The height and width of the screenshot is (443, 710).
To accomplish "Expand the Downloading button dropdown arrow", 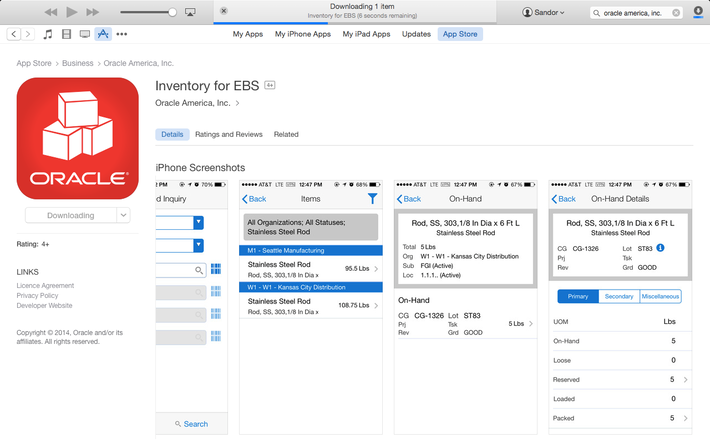I will coord(123,215).
